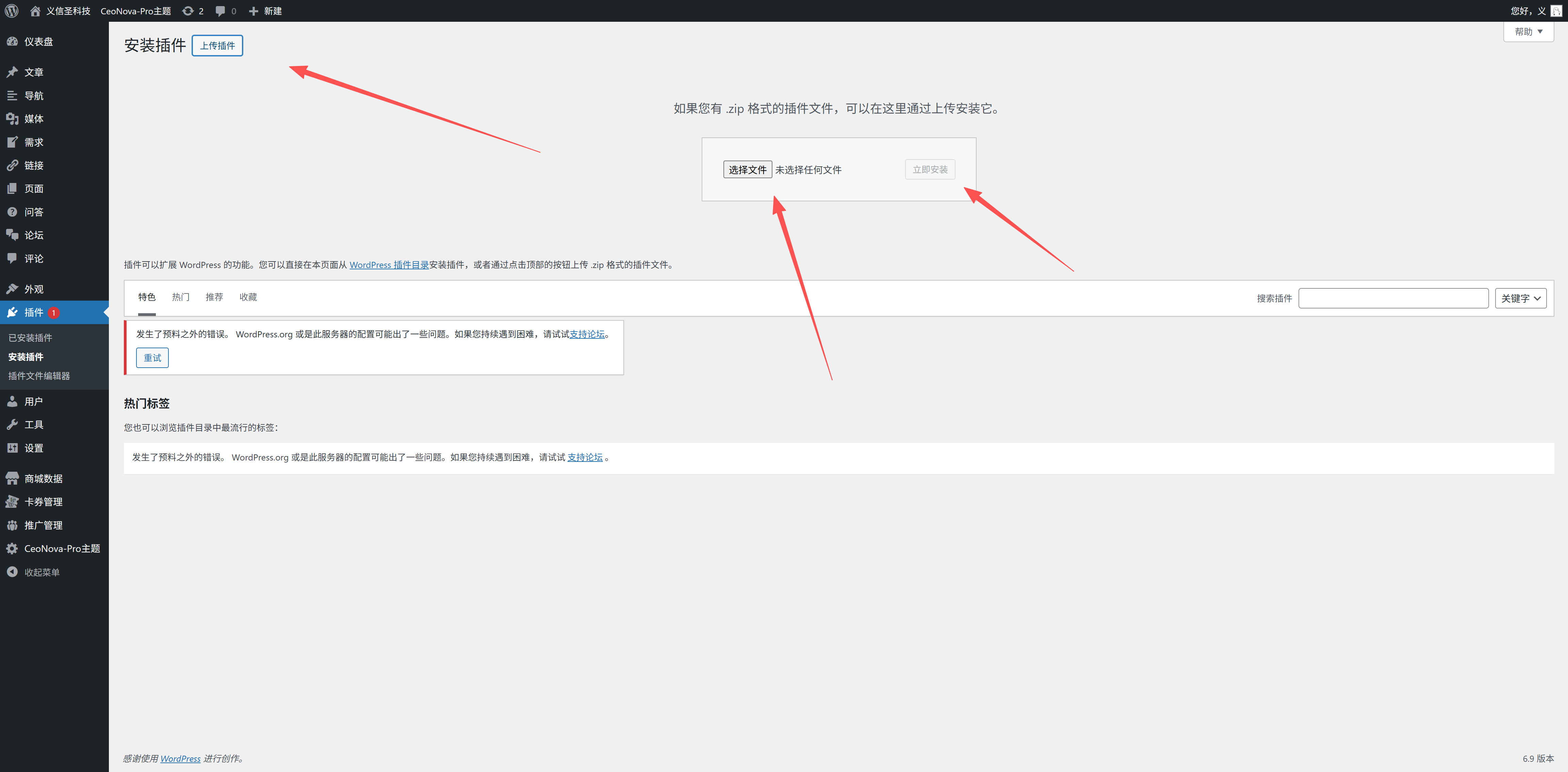Switch to the 收藏 favorites tab
This screenshot has height=772, width=1568.
[248, 297]
